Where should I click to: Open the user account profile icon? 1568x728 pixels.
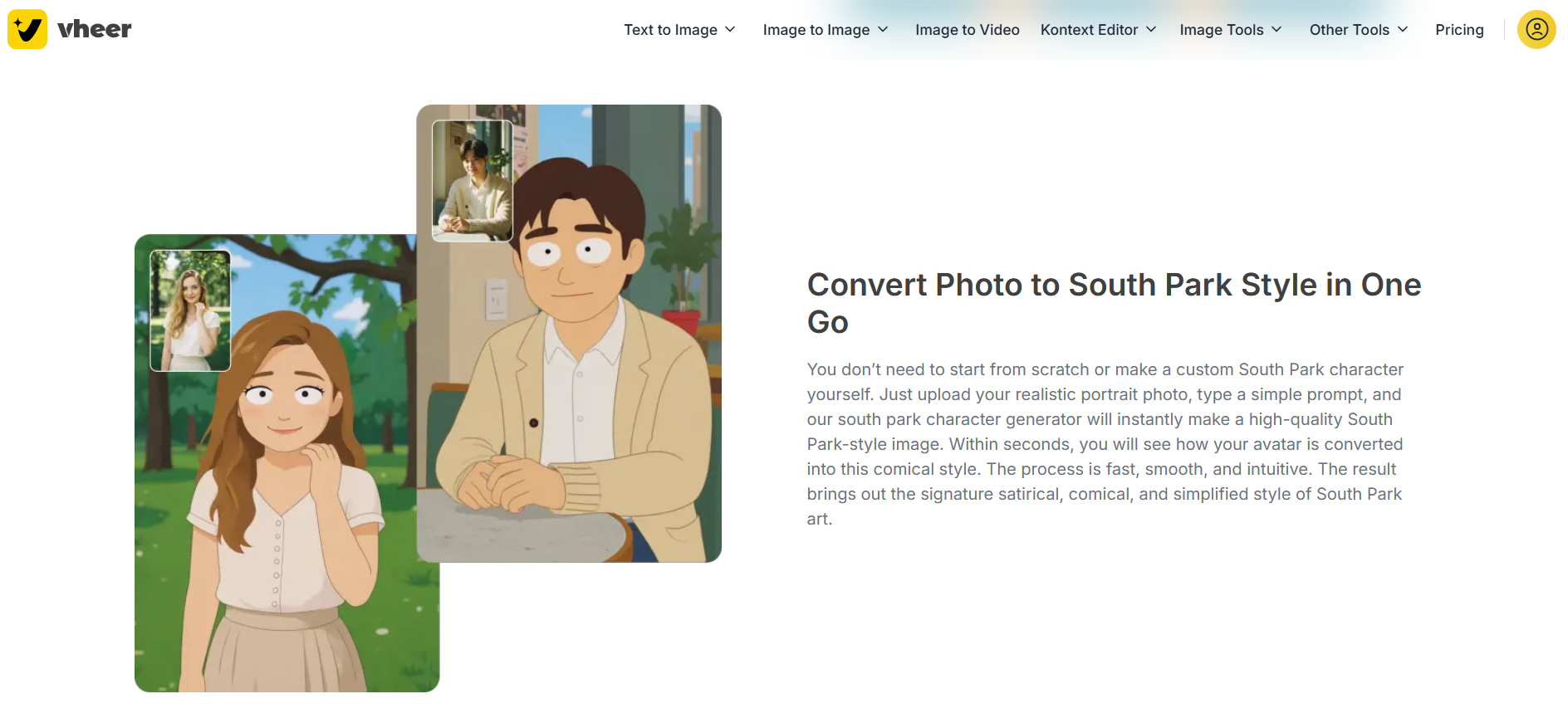click(1536, 30)
